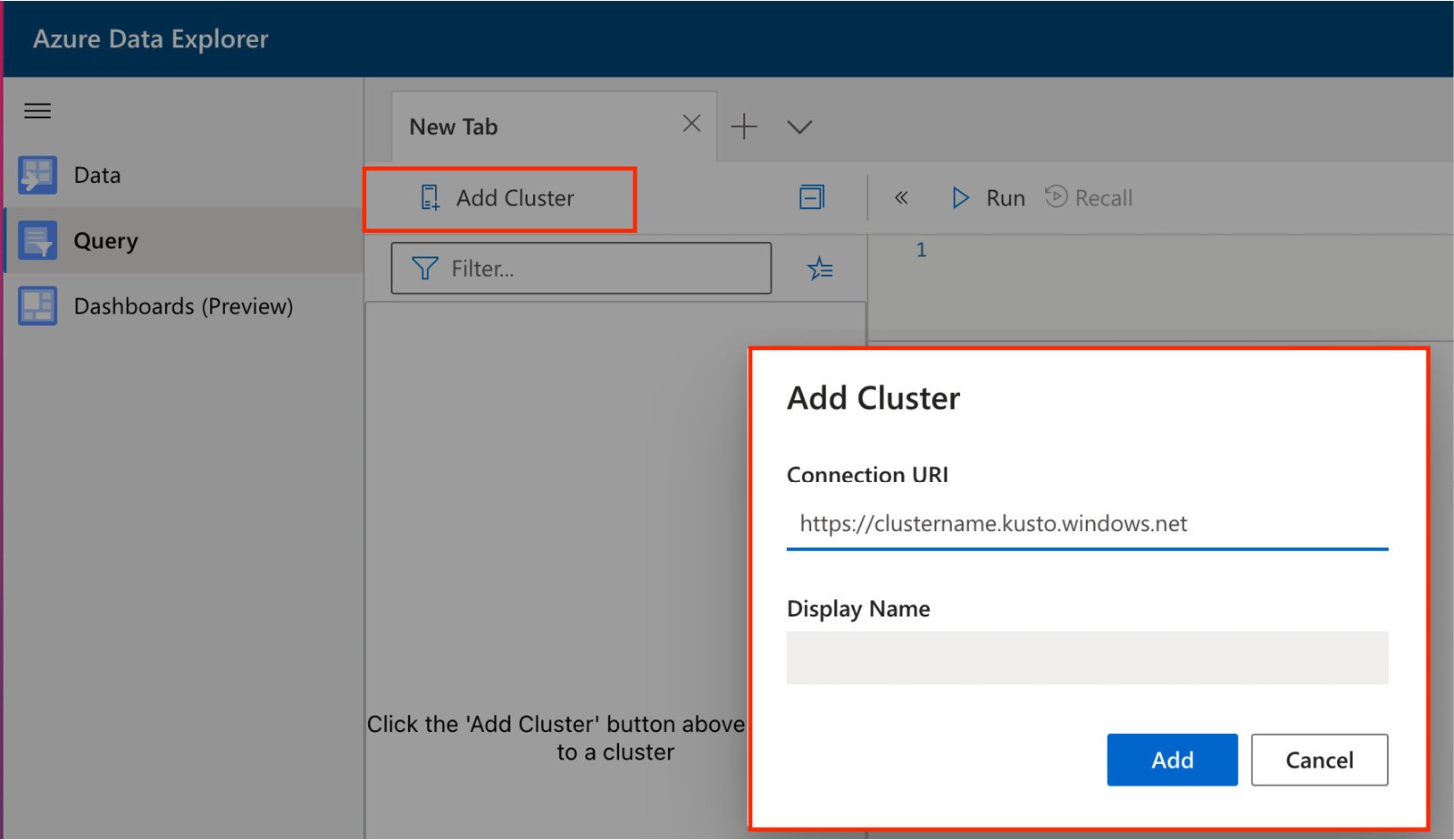The width and height of the screenshot is (1454, 840).
Task: Focus the Filter input box
Action: tap(581, 268)
